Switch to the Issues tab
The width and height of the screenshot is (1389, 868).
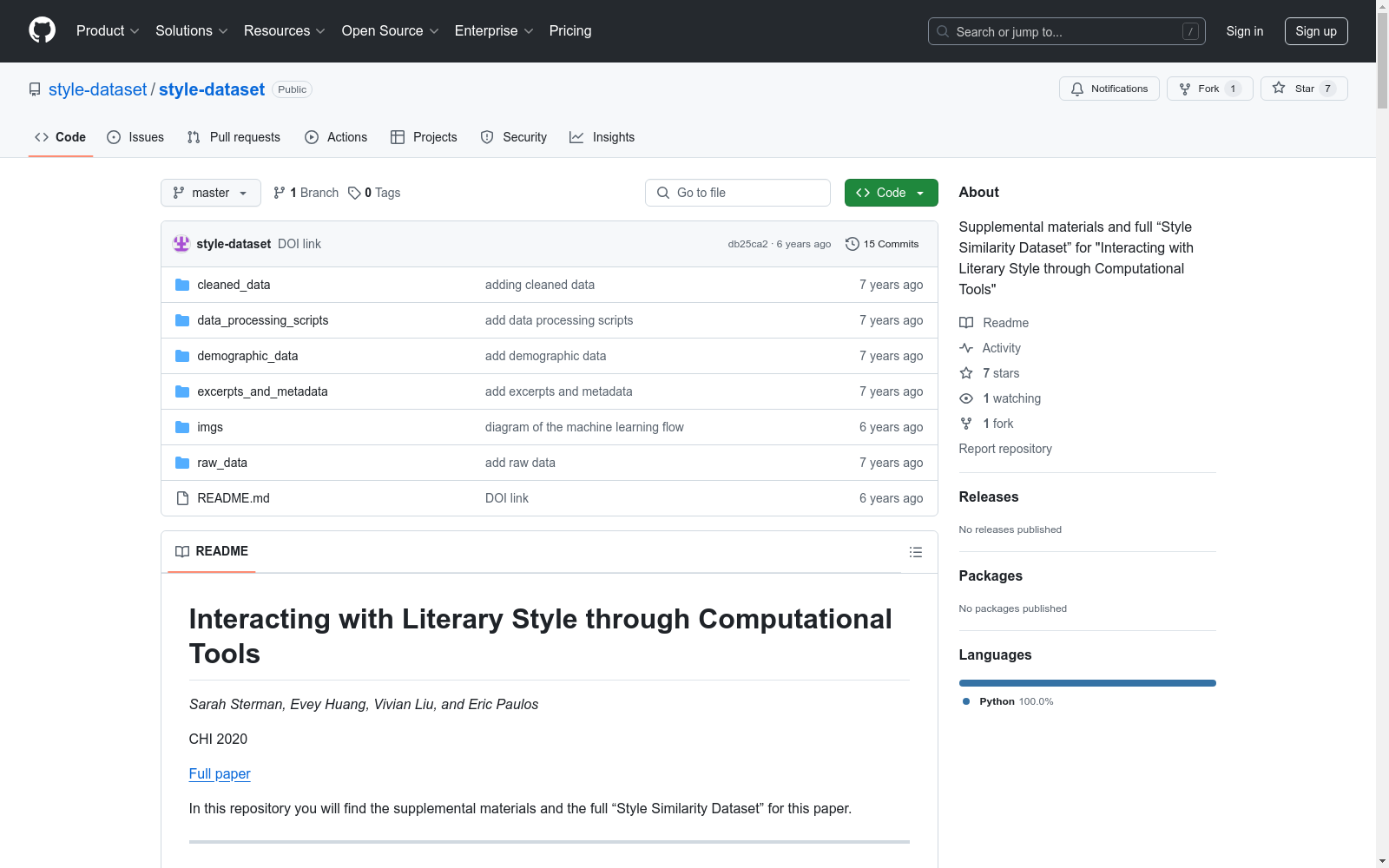[x=135, y=137]
